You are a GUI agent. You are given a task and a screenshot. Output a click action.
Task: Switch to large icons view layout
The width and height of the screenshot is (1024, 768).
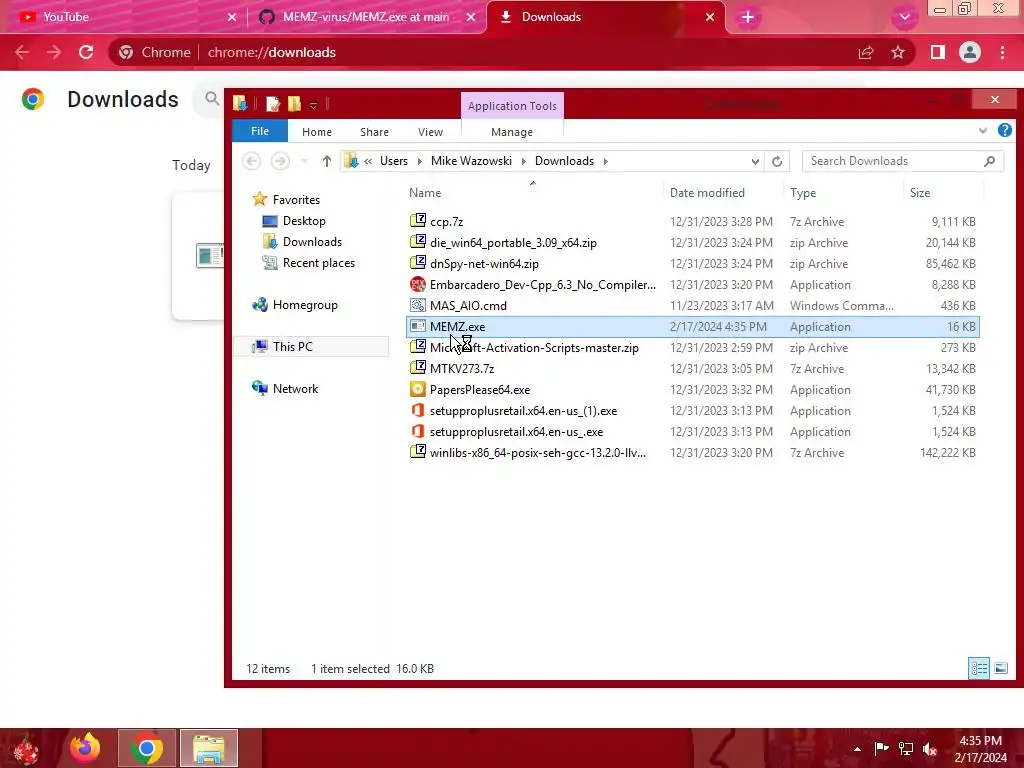coord(1000,668)
